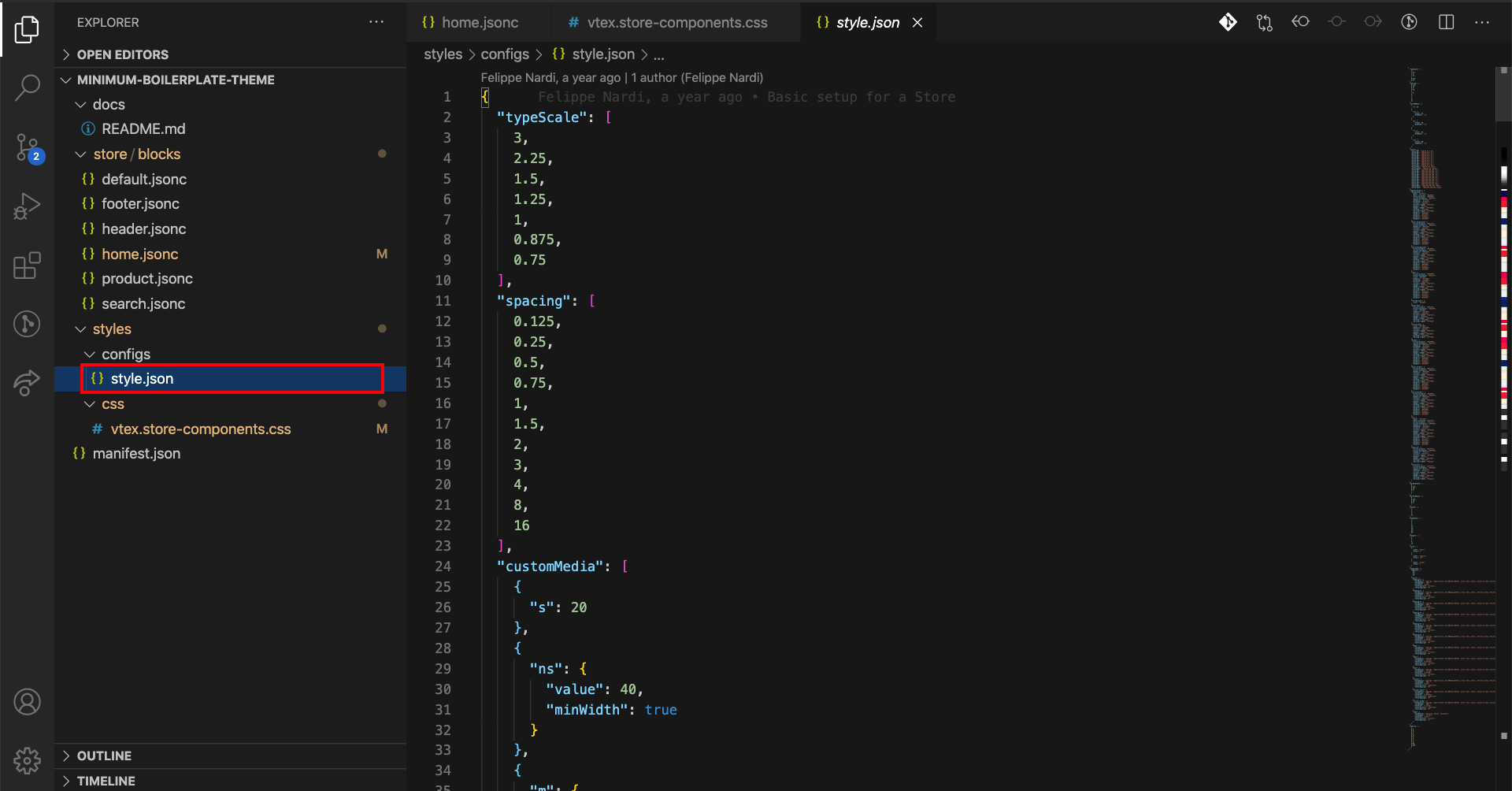Image resolution: width=1512 pixels, height=791 pixels.
Task: Expand the Timeline section
Action: 230,781
